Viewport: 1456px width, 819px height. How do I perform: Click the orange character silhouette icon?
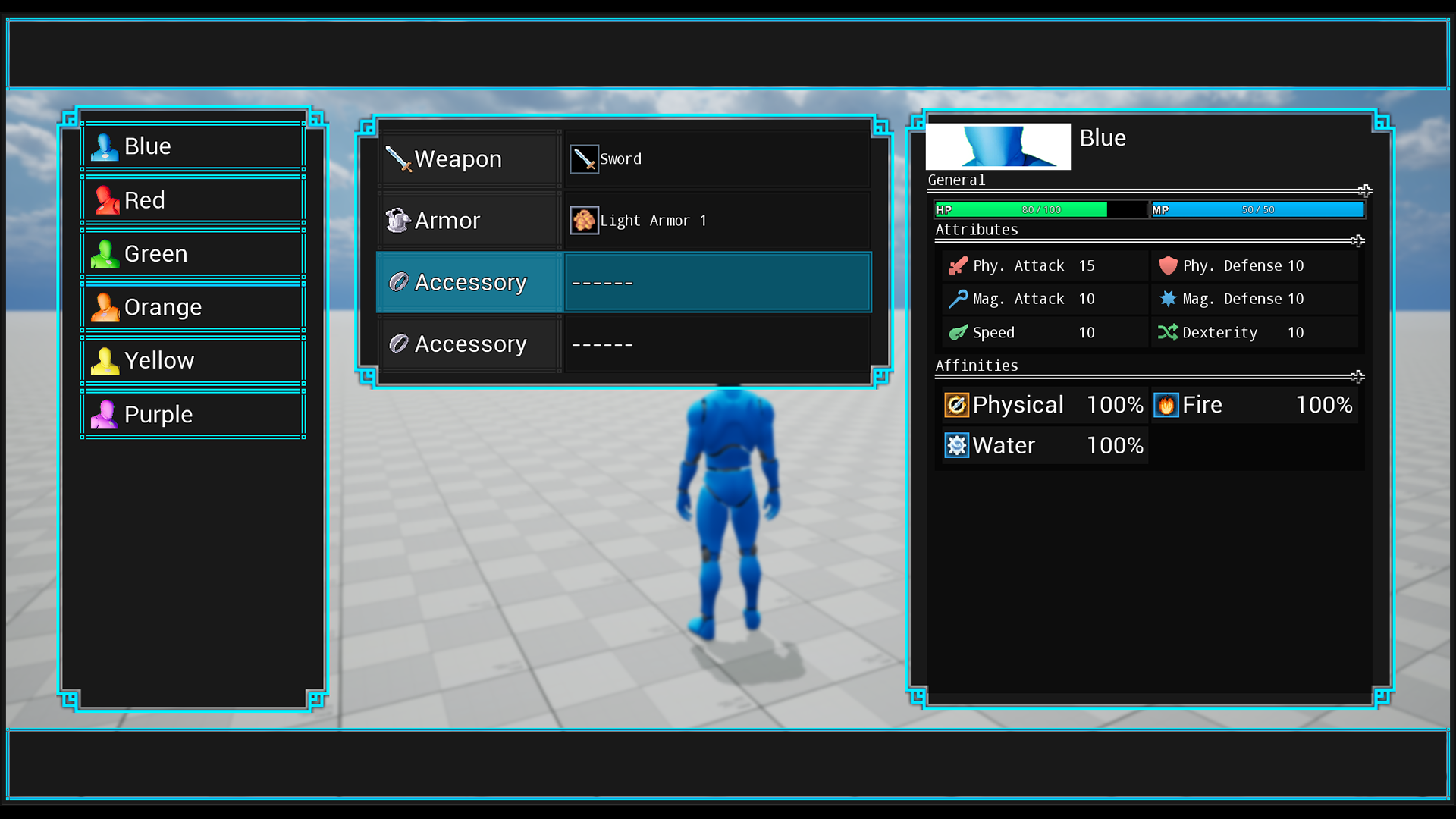click(105, 307)
